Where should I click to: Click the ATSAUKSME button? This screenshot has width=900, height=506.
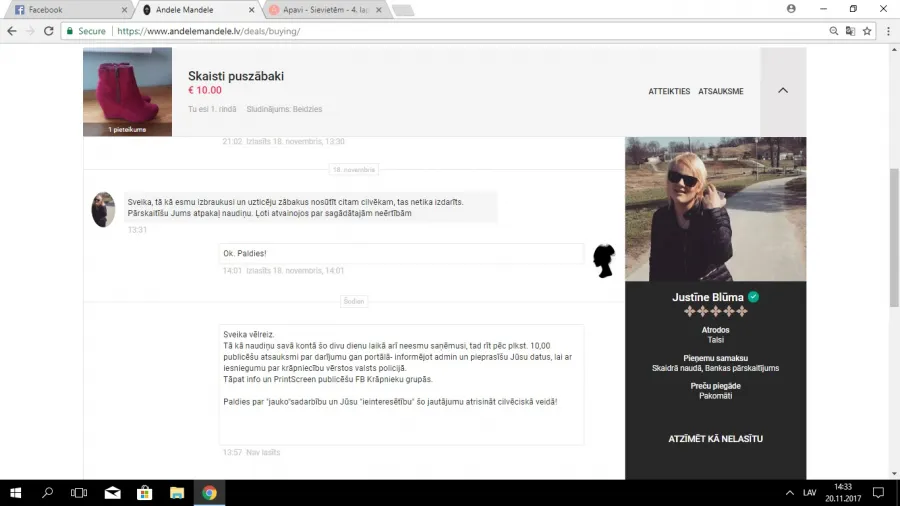[x=720, y=91]
